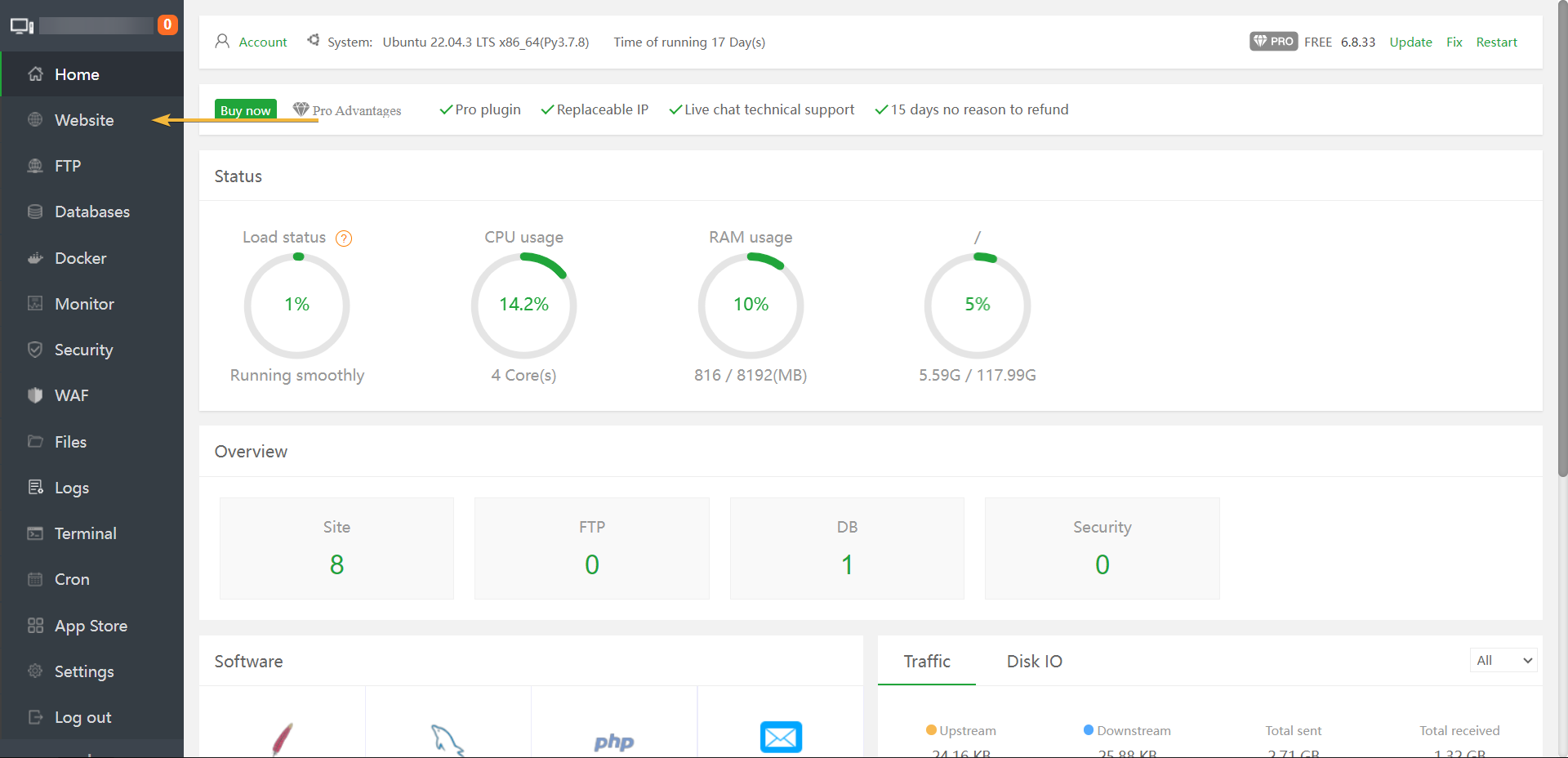The image size is (1568, 758).
Task: Open Terminal via its sidebar icon
Action: 35,533
